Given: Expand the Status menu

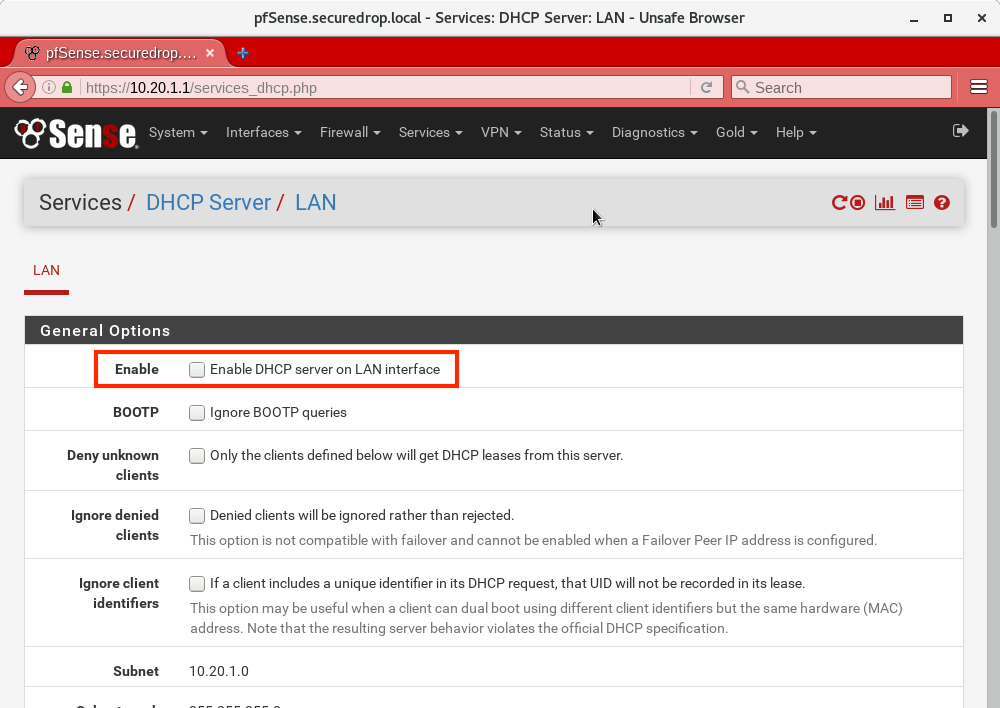Looking at the screenshot, I should [x=566, y=132].
